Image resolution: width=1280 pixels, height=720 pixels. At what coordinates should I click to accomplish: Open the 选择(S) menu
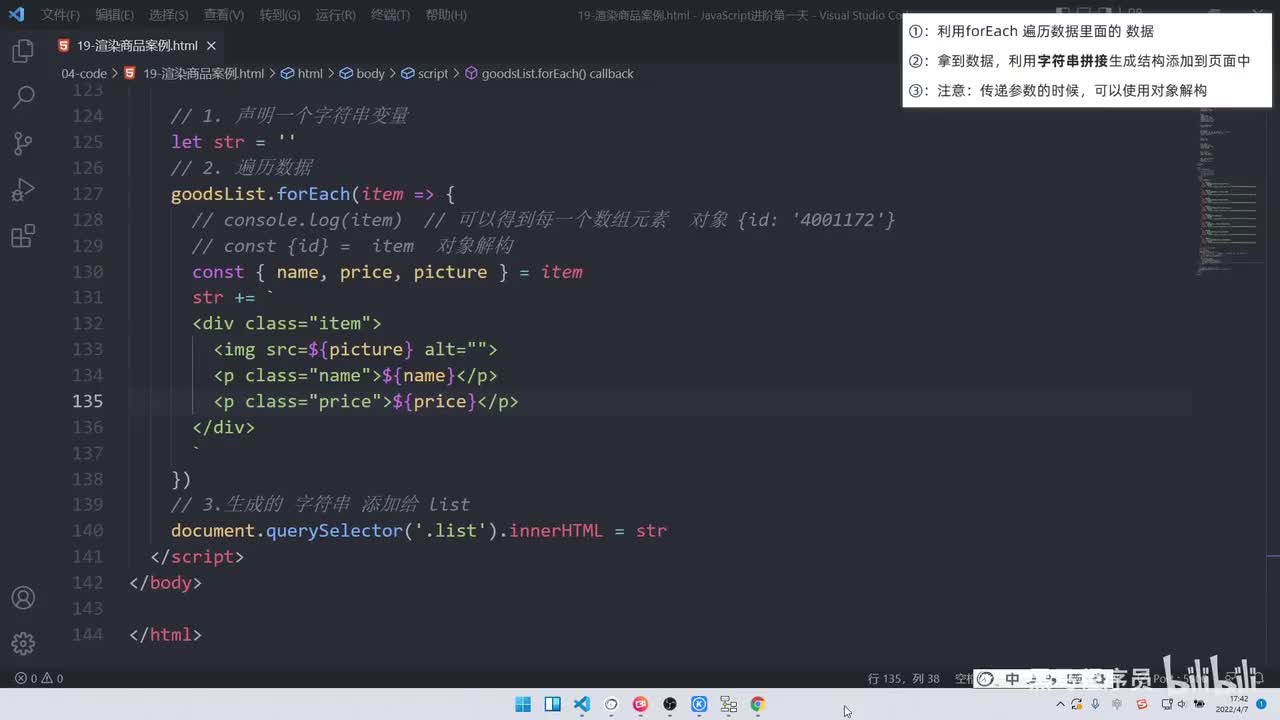point(168,15)
